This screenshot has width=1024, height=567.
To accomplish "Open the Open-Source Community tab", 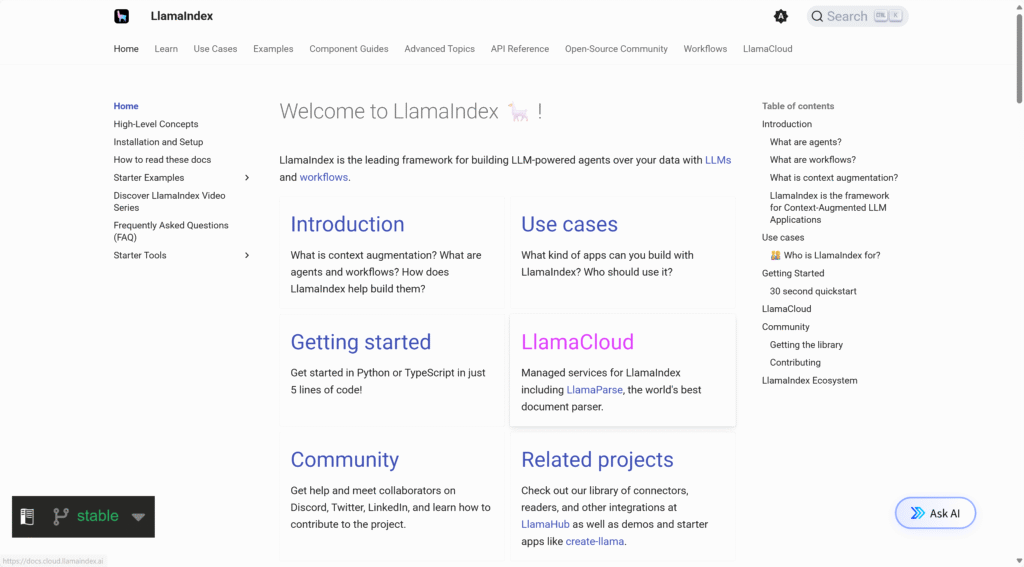I will click(x=616, y=49).
